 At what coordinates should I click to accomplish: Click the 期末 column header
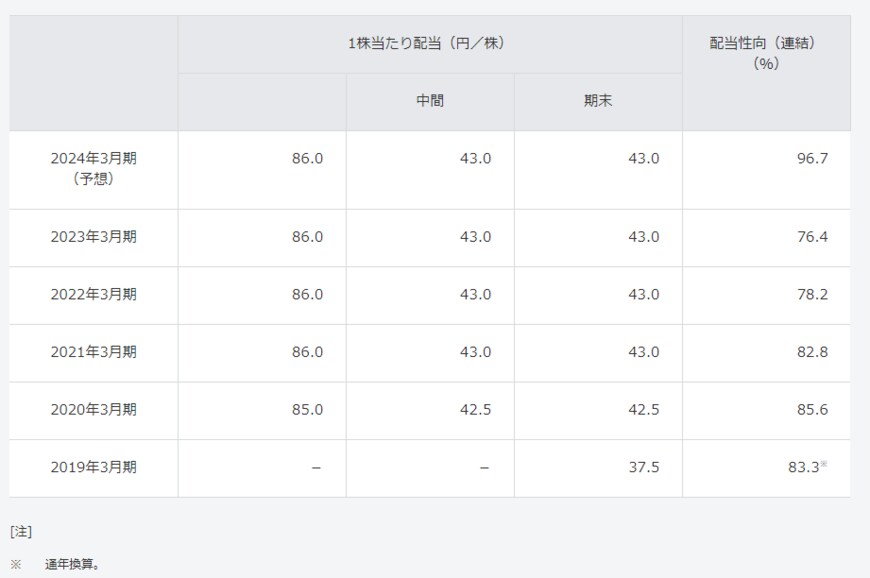(598, 102)
